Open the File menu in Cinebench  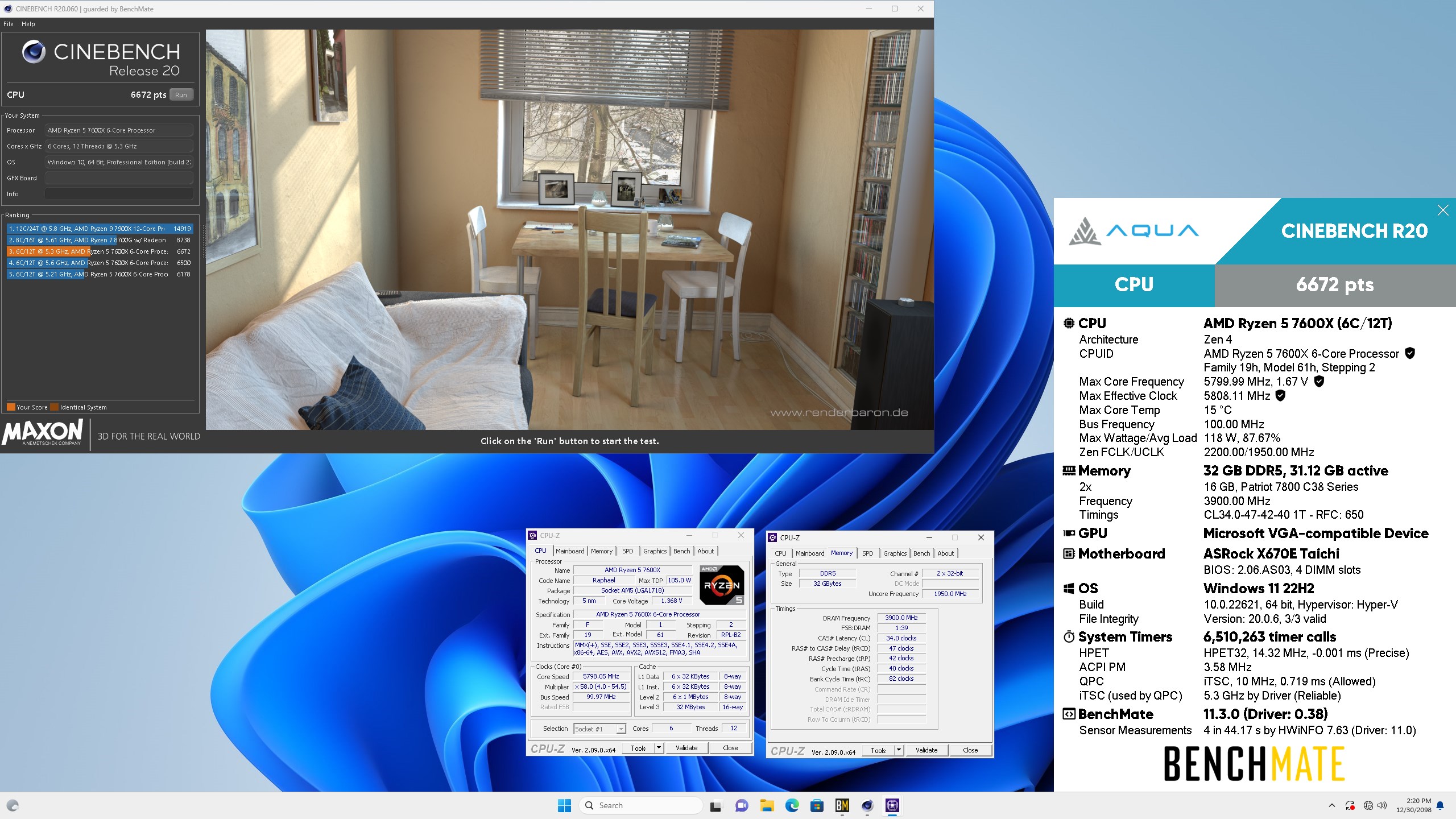coord(9,24)
